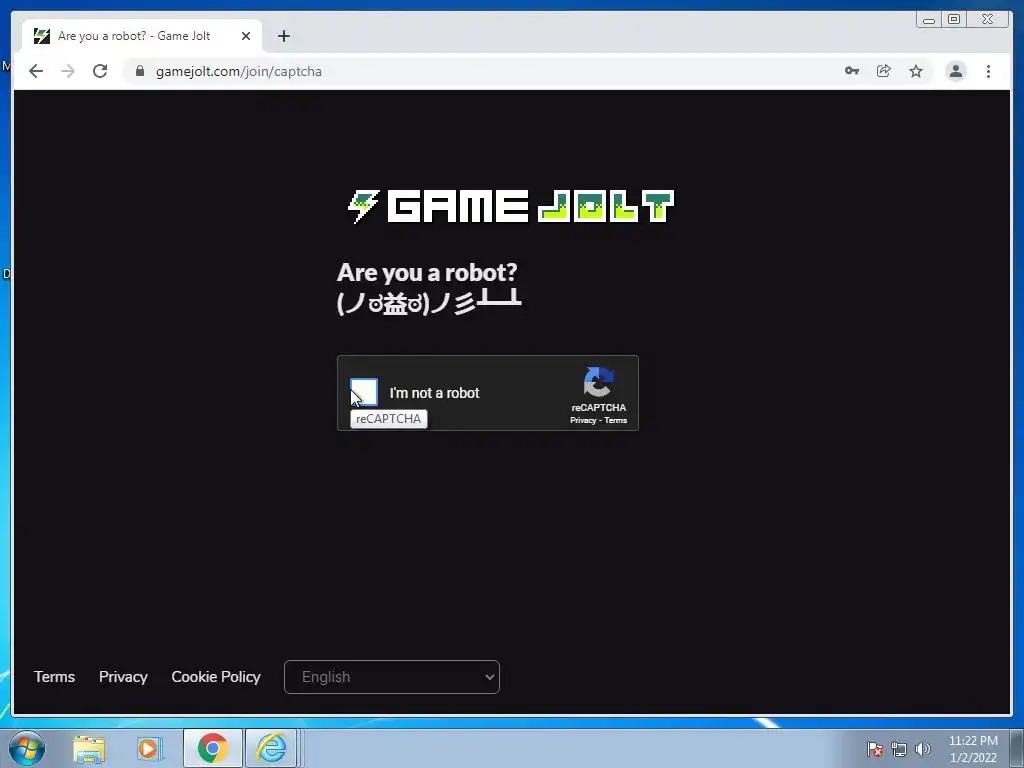Open the footer Privacy link

tap(123, 677)
